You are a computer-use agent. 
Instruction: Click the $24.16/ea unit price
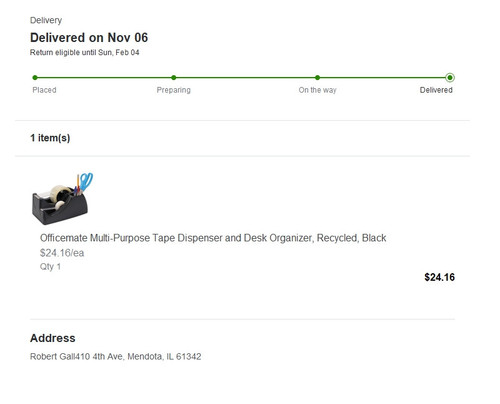click(62, 253)
